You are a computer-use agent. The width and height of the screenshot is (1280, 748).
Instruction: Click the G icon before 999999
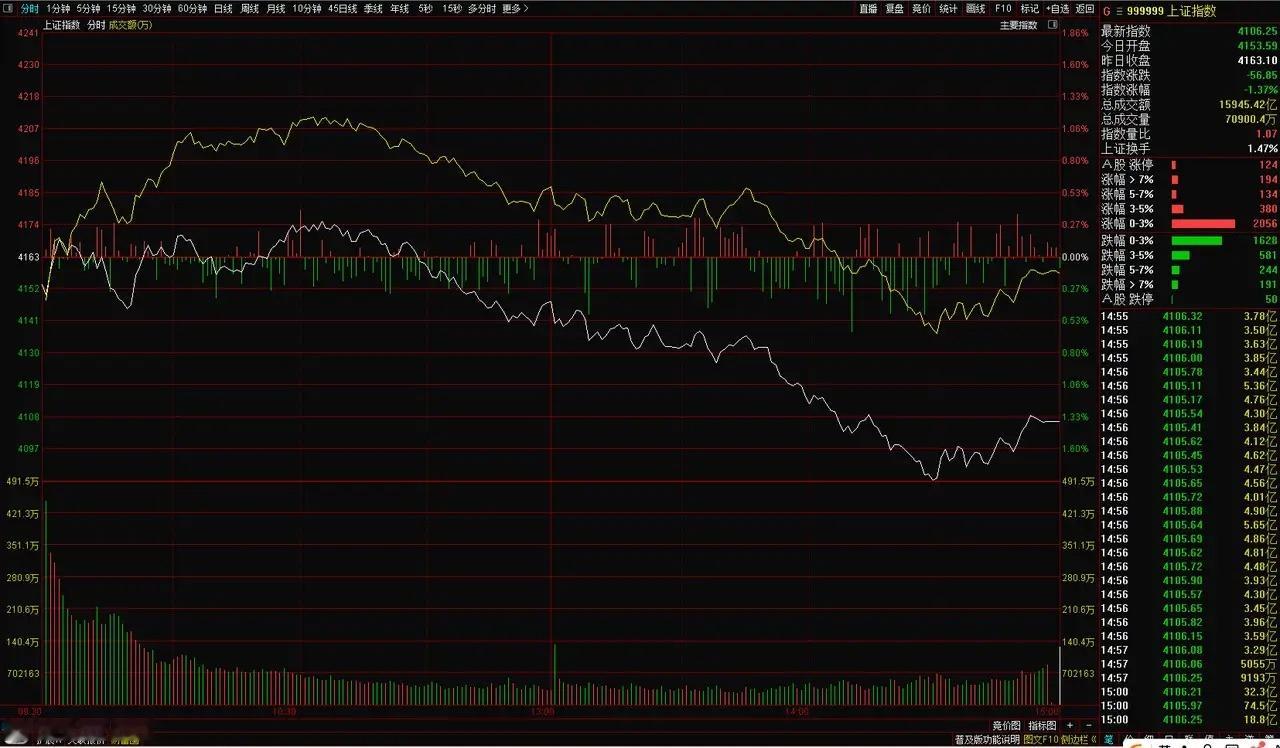tap(1106, 11)
